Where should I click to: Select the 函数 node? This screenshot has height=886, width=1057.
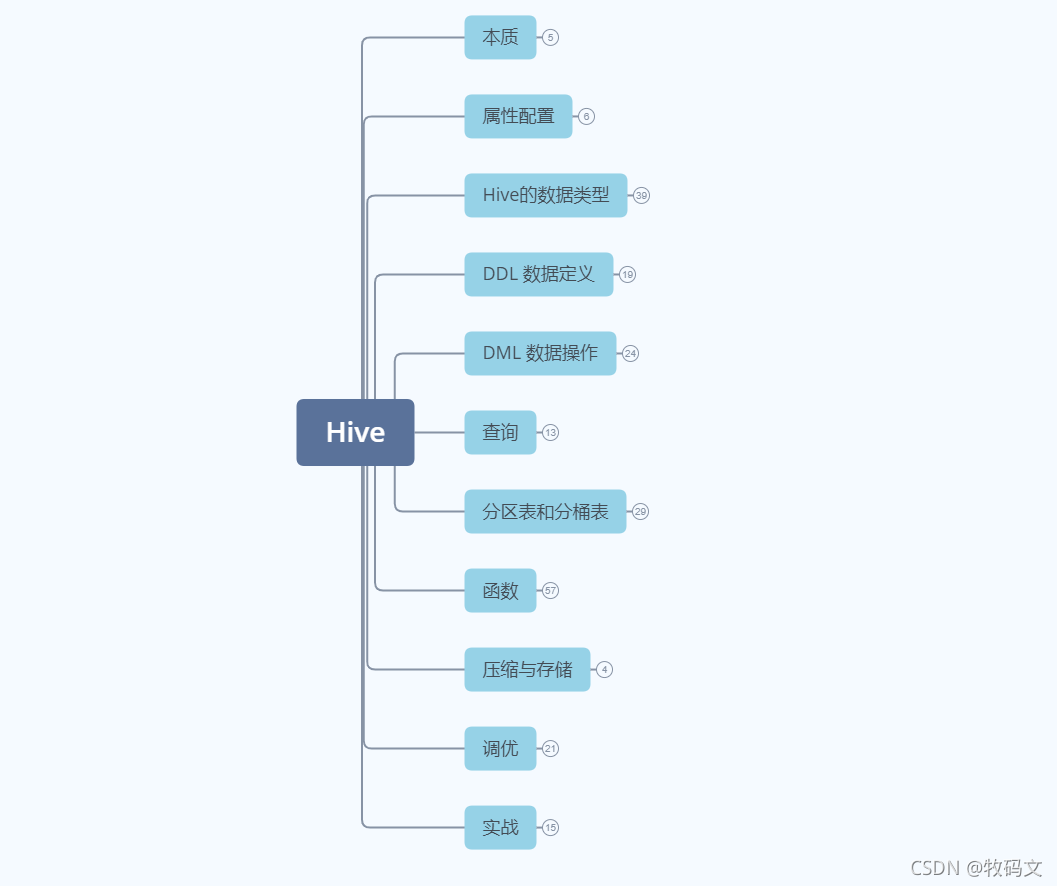tap(500, 591)
